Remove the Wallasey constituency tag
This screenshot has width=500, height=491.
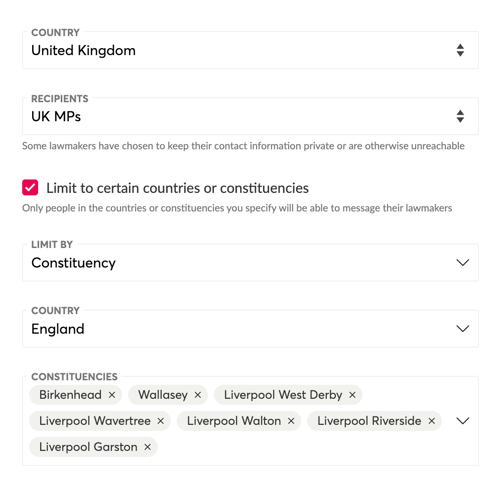coord(198,395)
